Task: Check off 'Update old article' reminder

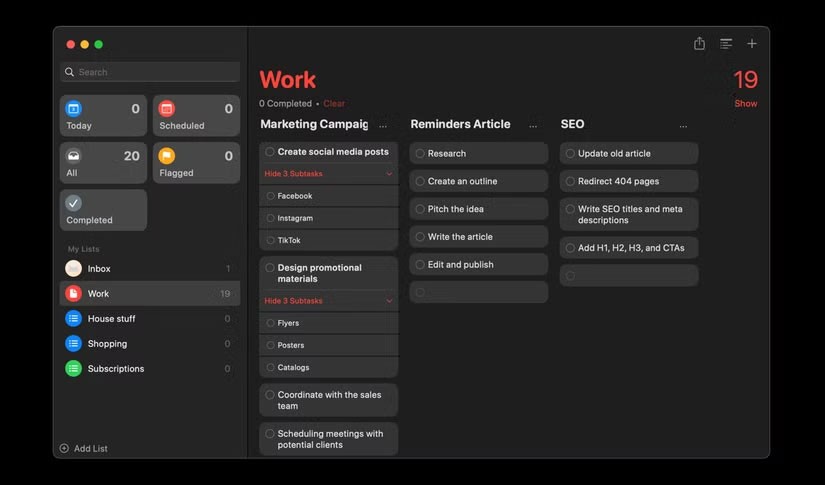Action: [570, 154]
